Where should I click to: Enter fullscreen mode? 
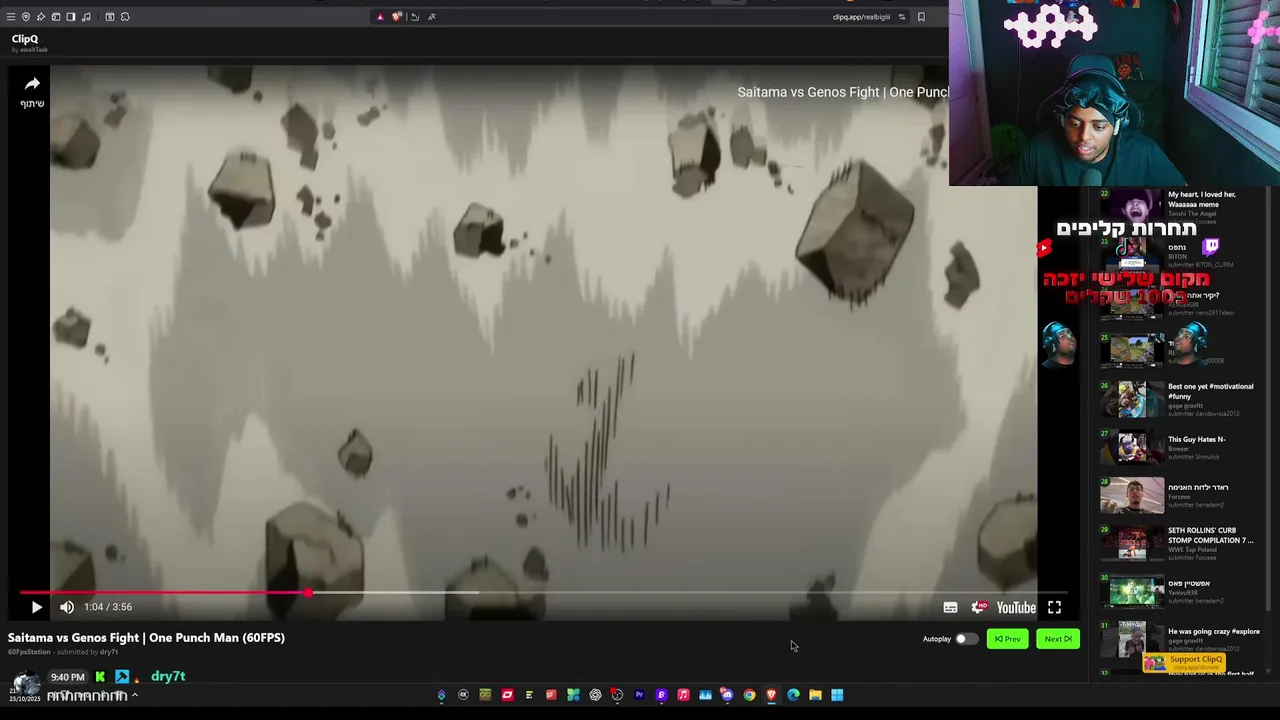coord(1054,607)
